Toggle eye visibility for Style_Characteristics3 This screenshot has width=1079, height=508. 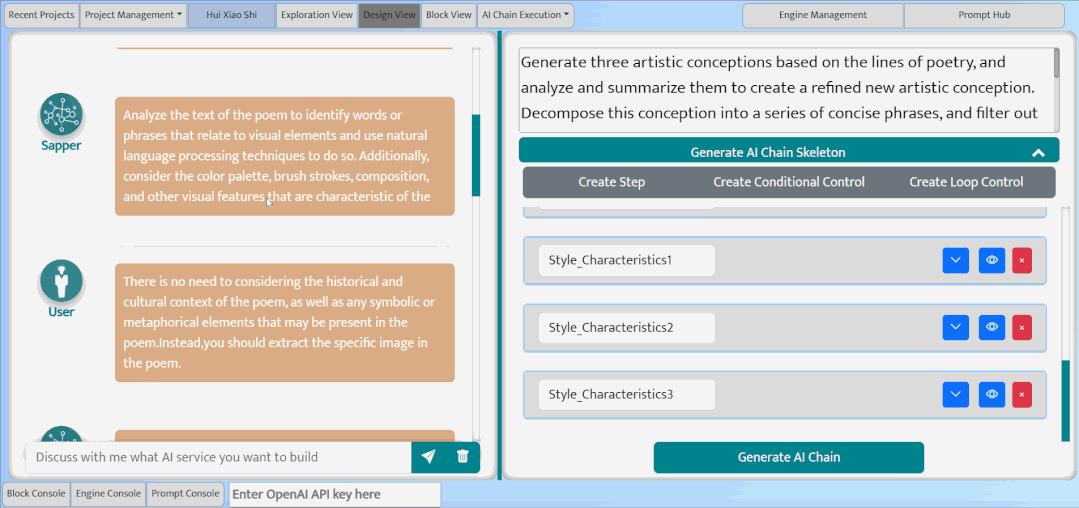coord(992,394)
